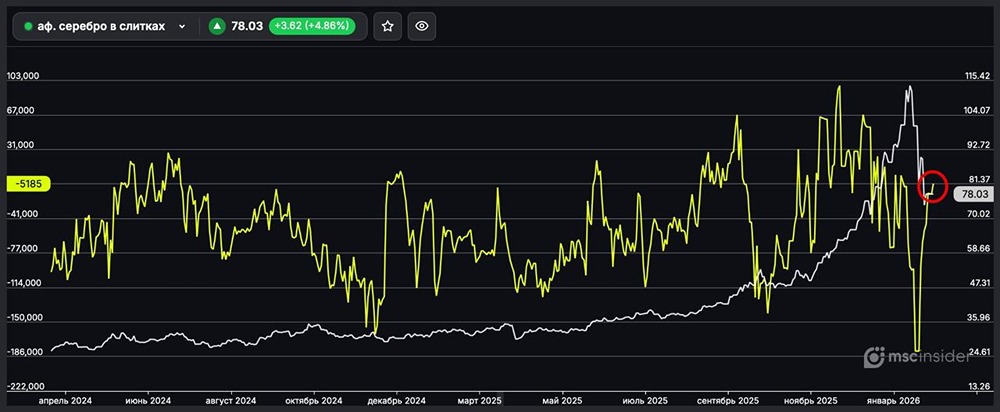Viewport: 1000px width, 412px height.
Task: Click the 115.42 value on the right price axis
Action: [x=977, y=76]
